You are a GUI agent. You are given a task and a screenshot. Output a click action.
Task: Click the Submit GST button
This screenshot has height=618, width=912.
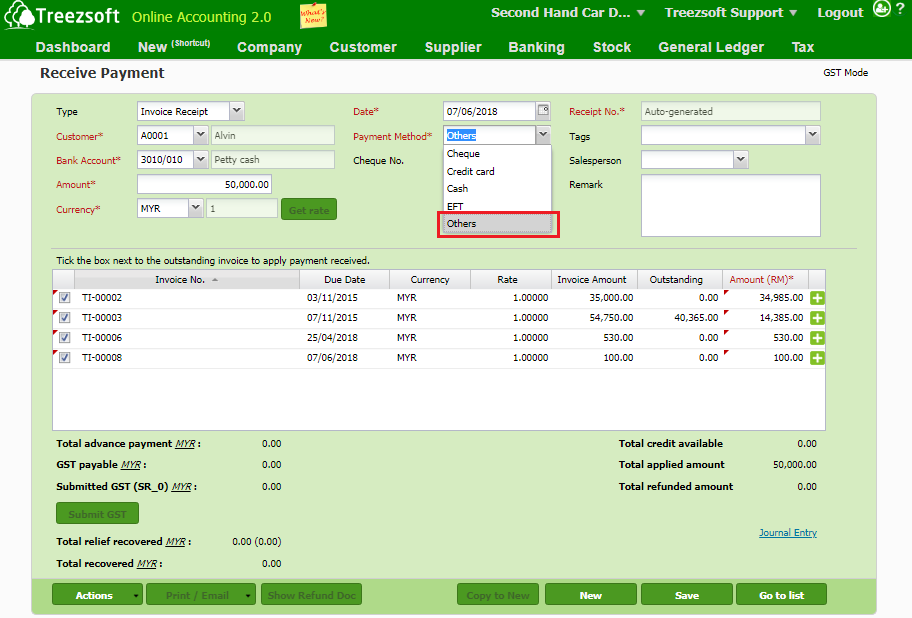[97, 514]
